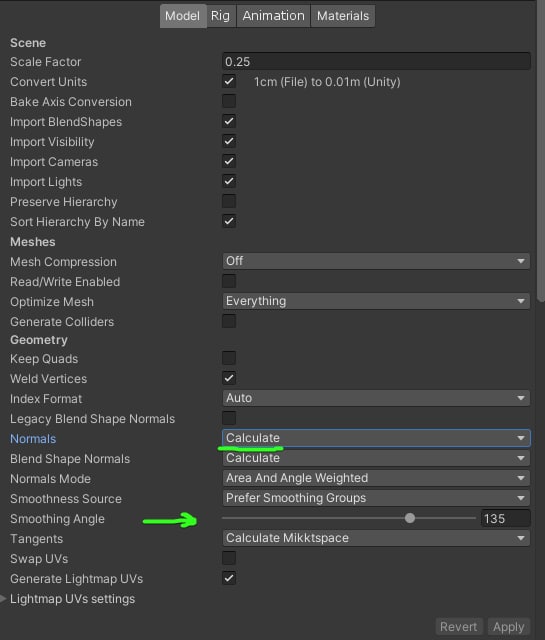545x640 pixels.
Task: Enable Bake Axis Conversion checkbox
Action: (229, 101)
